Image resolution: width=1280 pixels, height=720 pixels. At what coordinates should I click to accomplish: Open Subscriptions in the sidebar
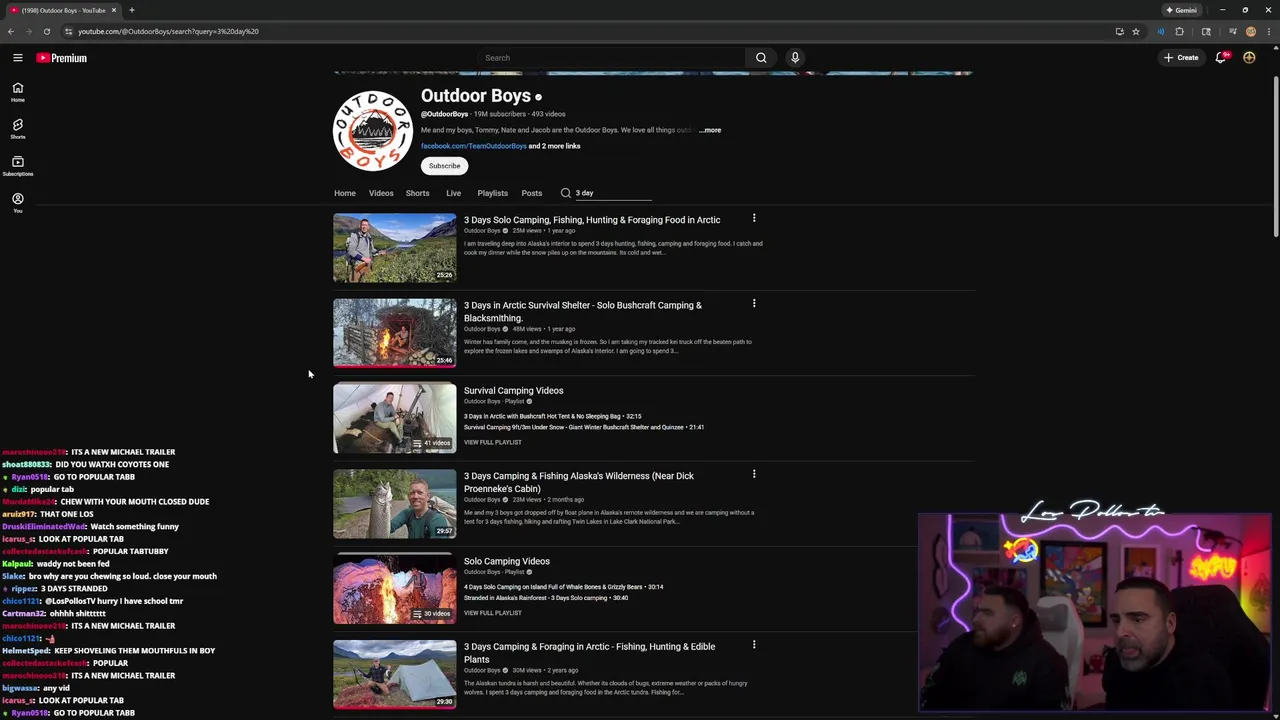click(x=17, y=166)
